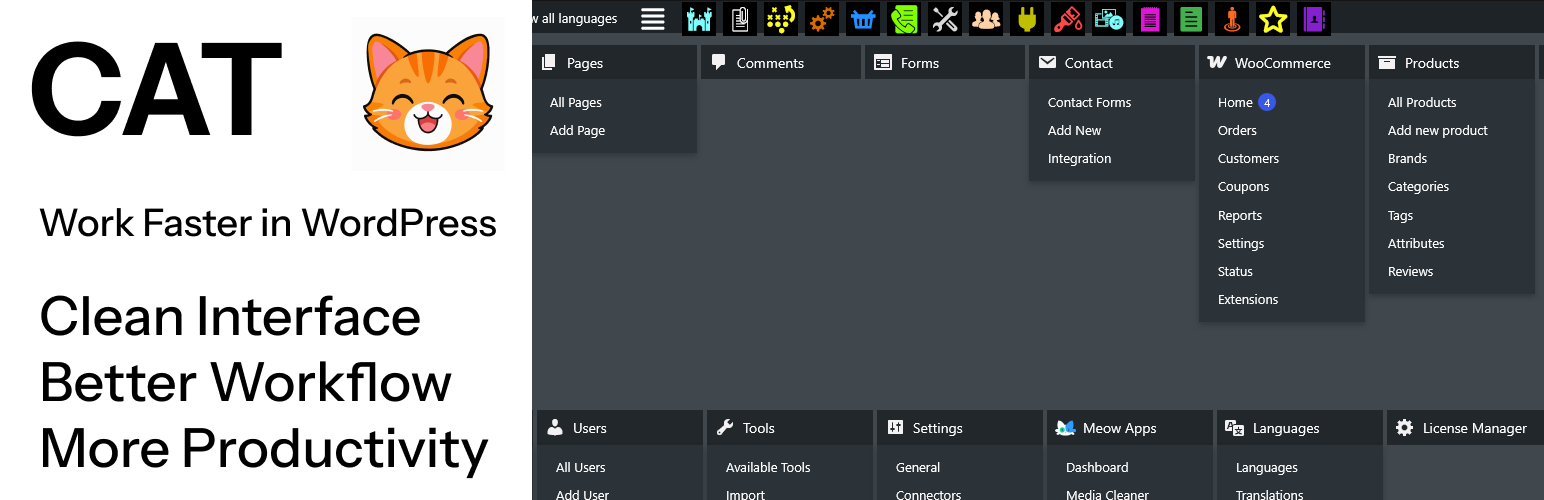
Task: Open Settings under WooCommerce
Action: [x=1241, y=243]
